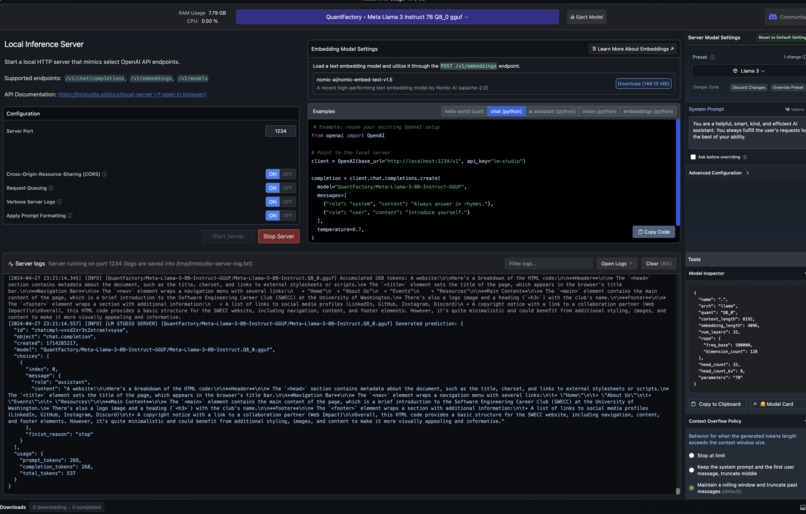The height and width of the screenshot is (514, 806).
Task: Click the bottom-right panel layout icon
Action: (802, 507)
